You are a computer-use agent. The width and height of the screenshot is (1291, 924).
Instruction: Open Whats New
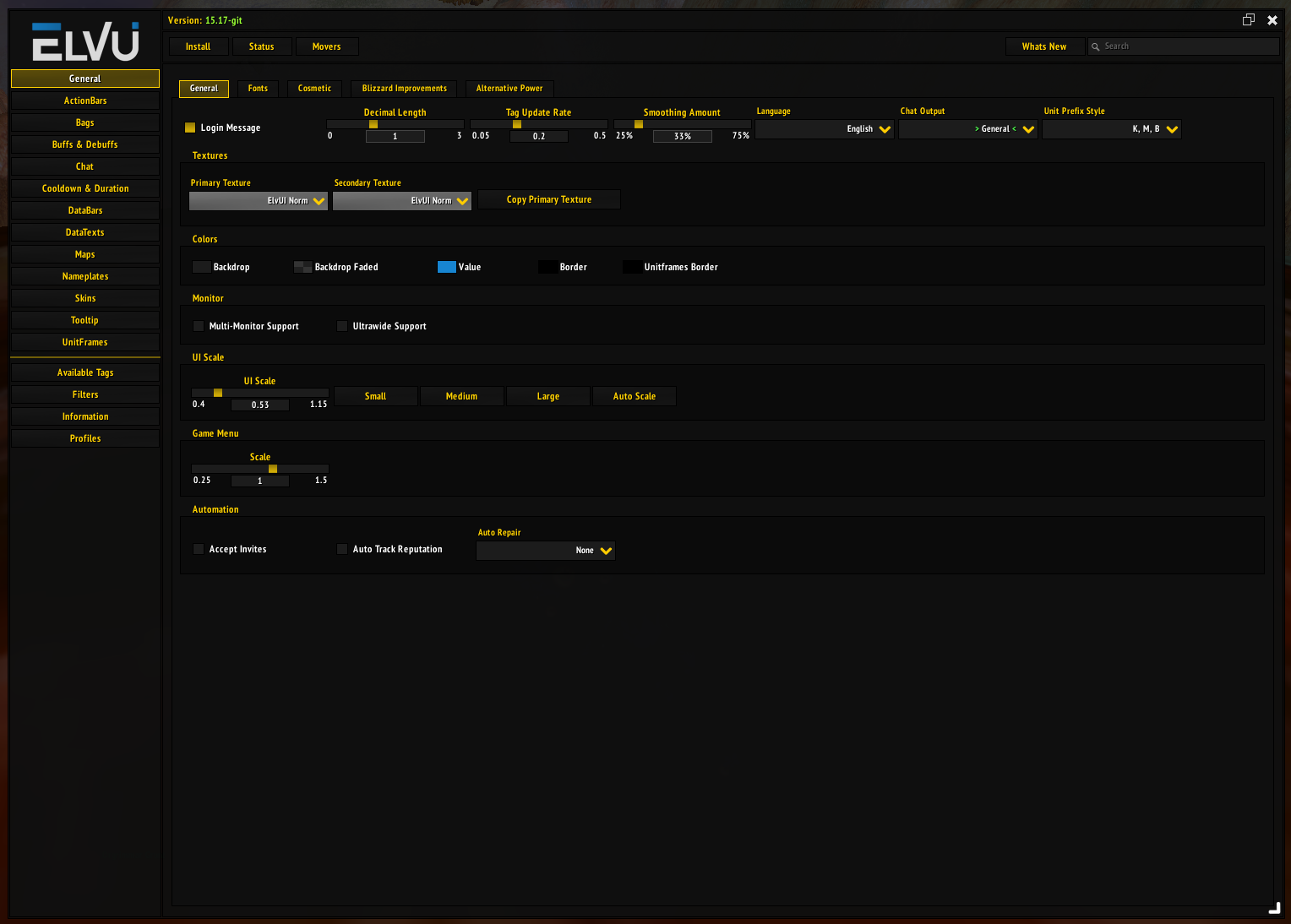point(1044,46)
